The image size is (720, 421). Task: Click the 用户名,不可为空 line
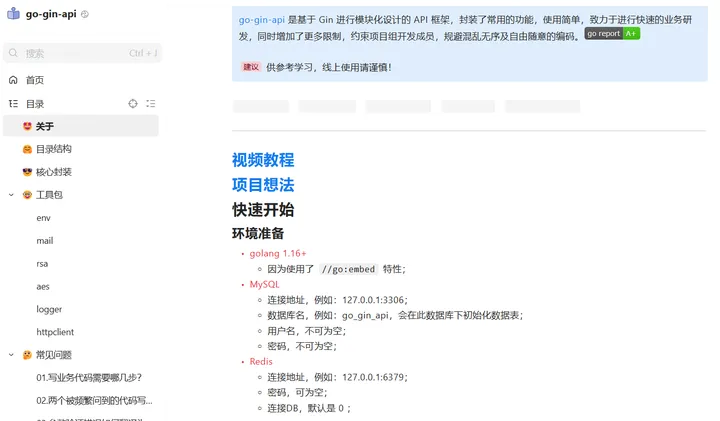pyautogui.click(x=307, y=331)
